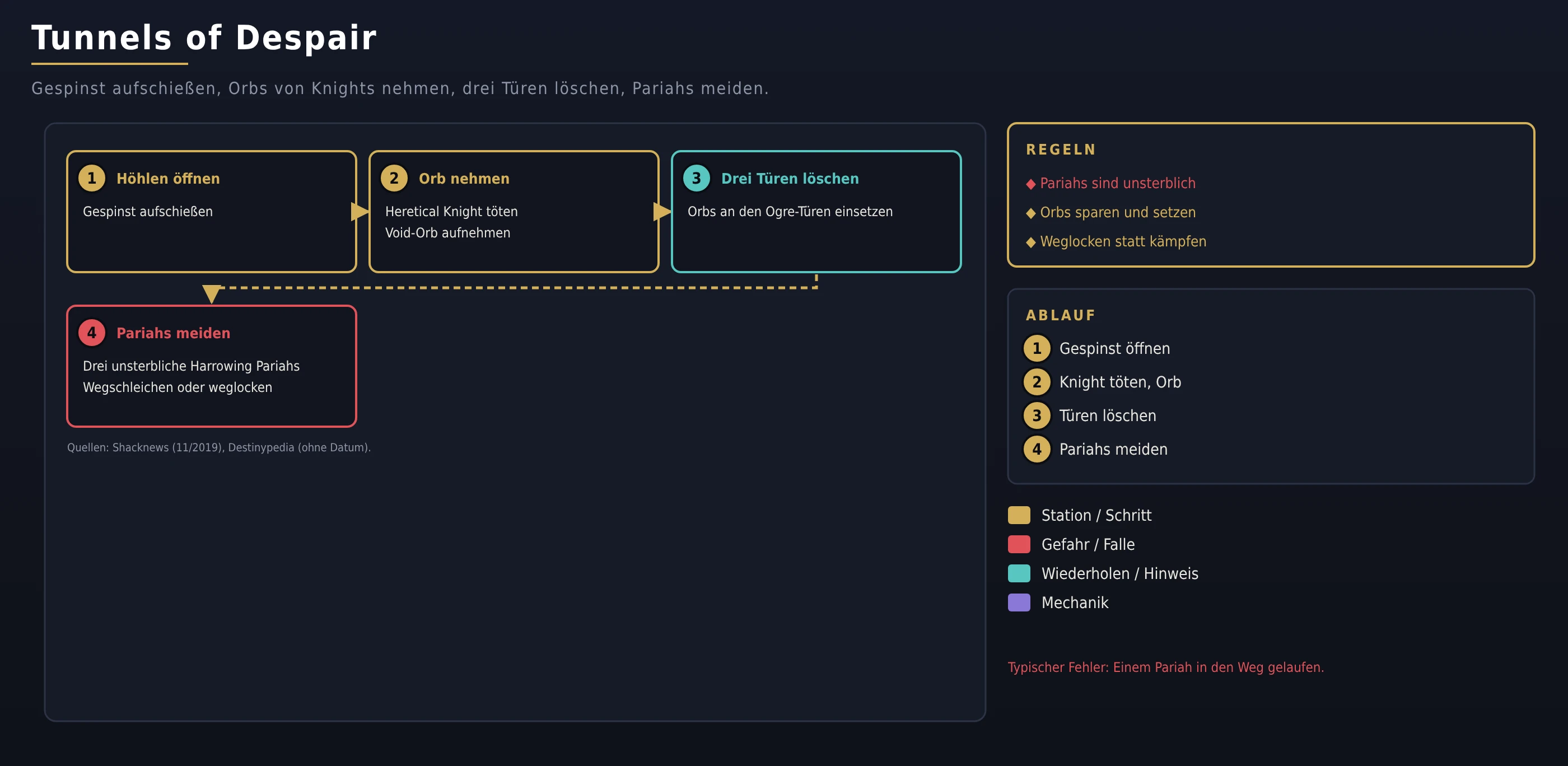The image size is (1568, 766).
Task: Click the red Gefahr / Falle legend swatch
Action: pyautogui.click(x=1019, y=544)
